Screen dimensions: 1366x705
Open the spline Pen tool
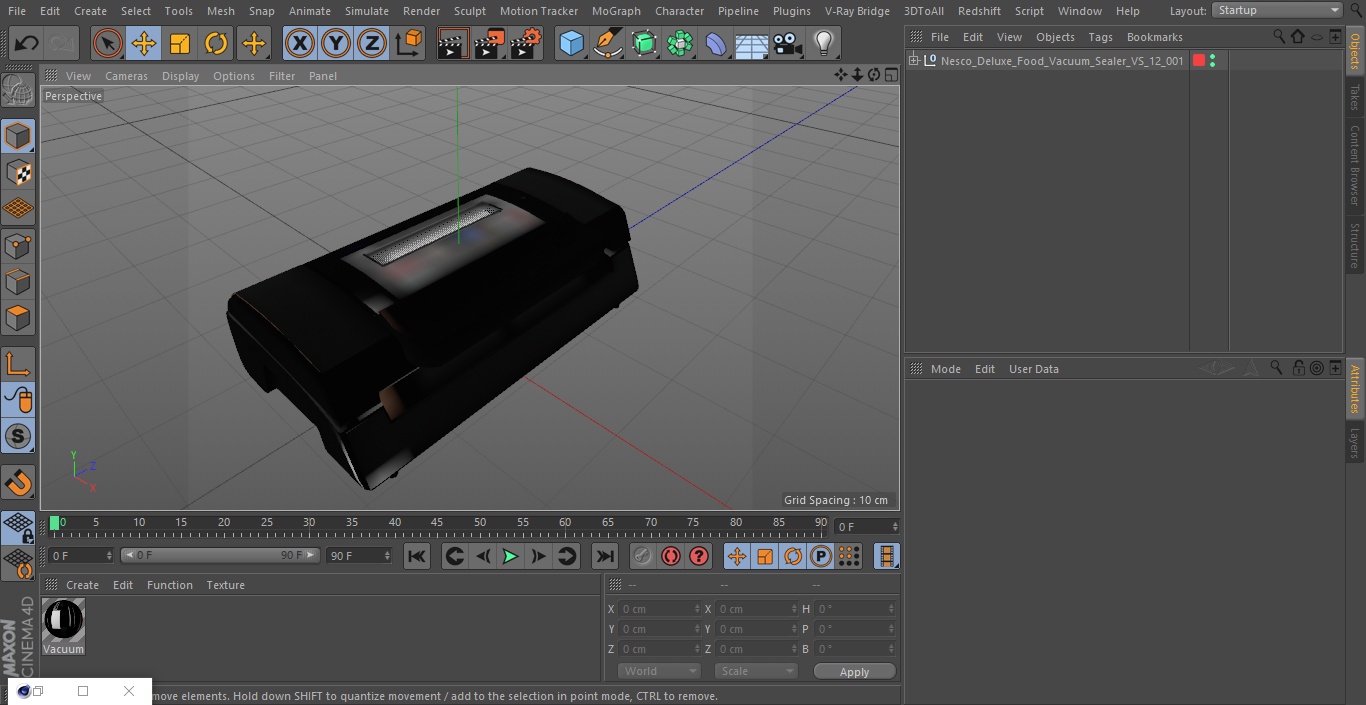pyautogui.click(x=607, y=43)
